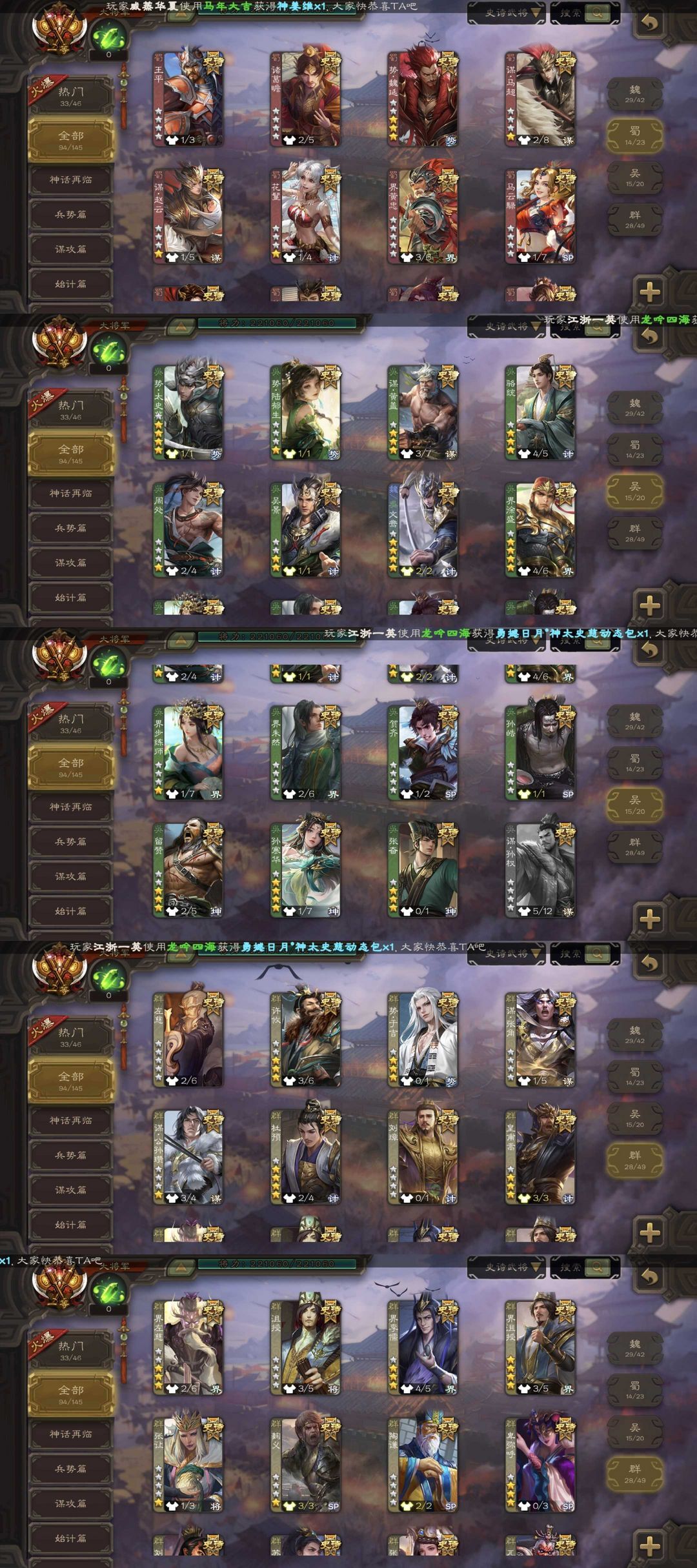Click the plus button below 马云騄
The height and width of the screenshot is (1568, 697).
pos(650,292)
